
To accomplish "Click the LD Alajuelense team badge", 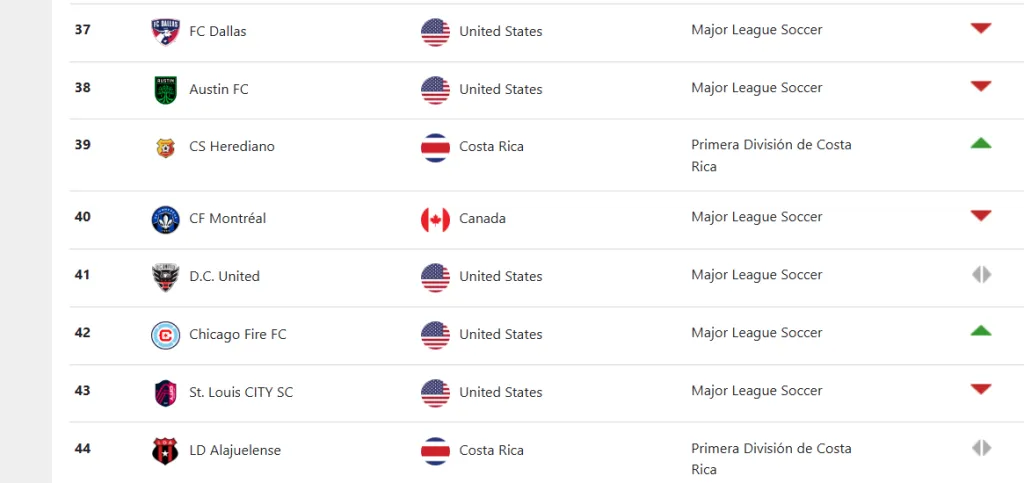I will 165,451.
